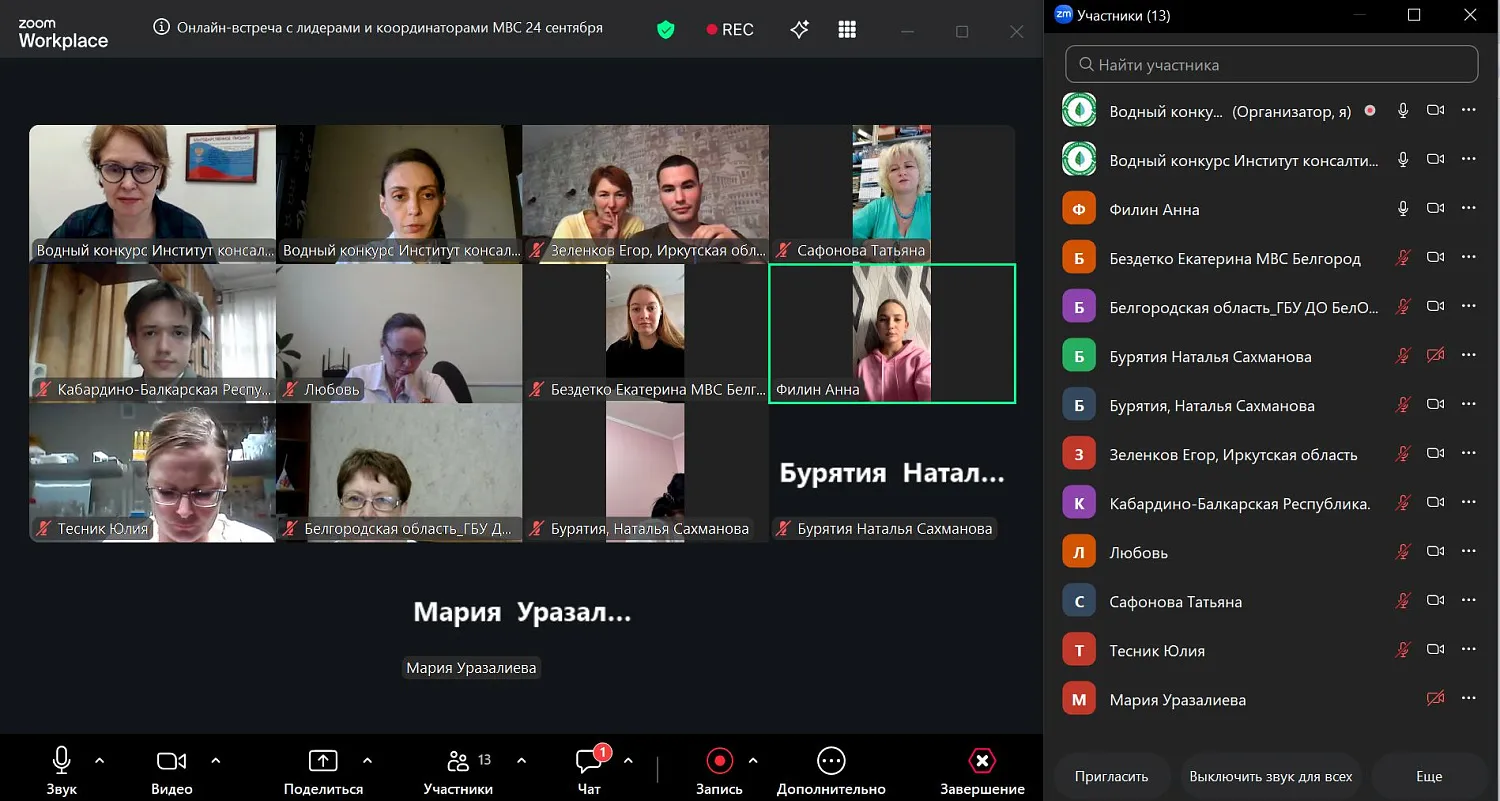The image size is (1500, 801).
Task: Open more options for Мария Уразалиева
Action: point(1468,699)
